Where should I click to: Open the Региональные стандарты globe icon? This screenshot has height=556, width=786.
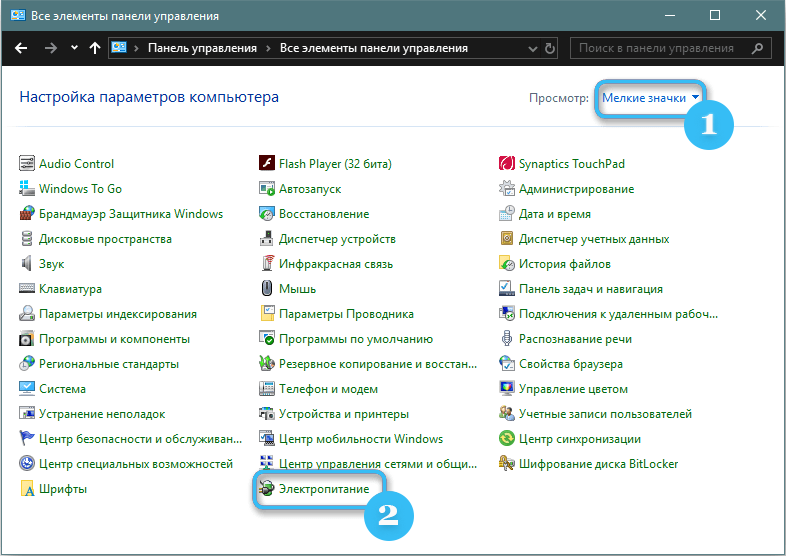[x=27, y=364]
